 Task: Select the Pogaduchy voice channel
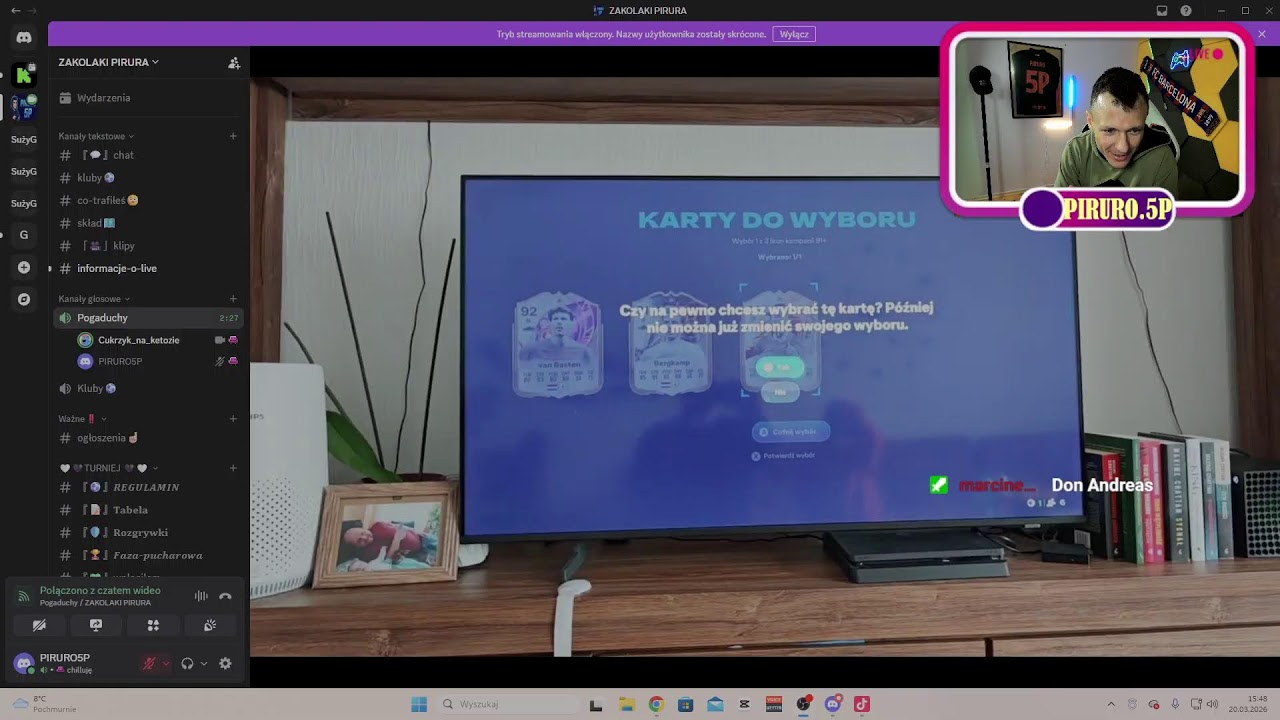point(148,318)
